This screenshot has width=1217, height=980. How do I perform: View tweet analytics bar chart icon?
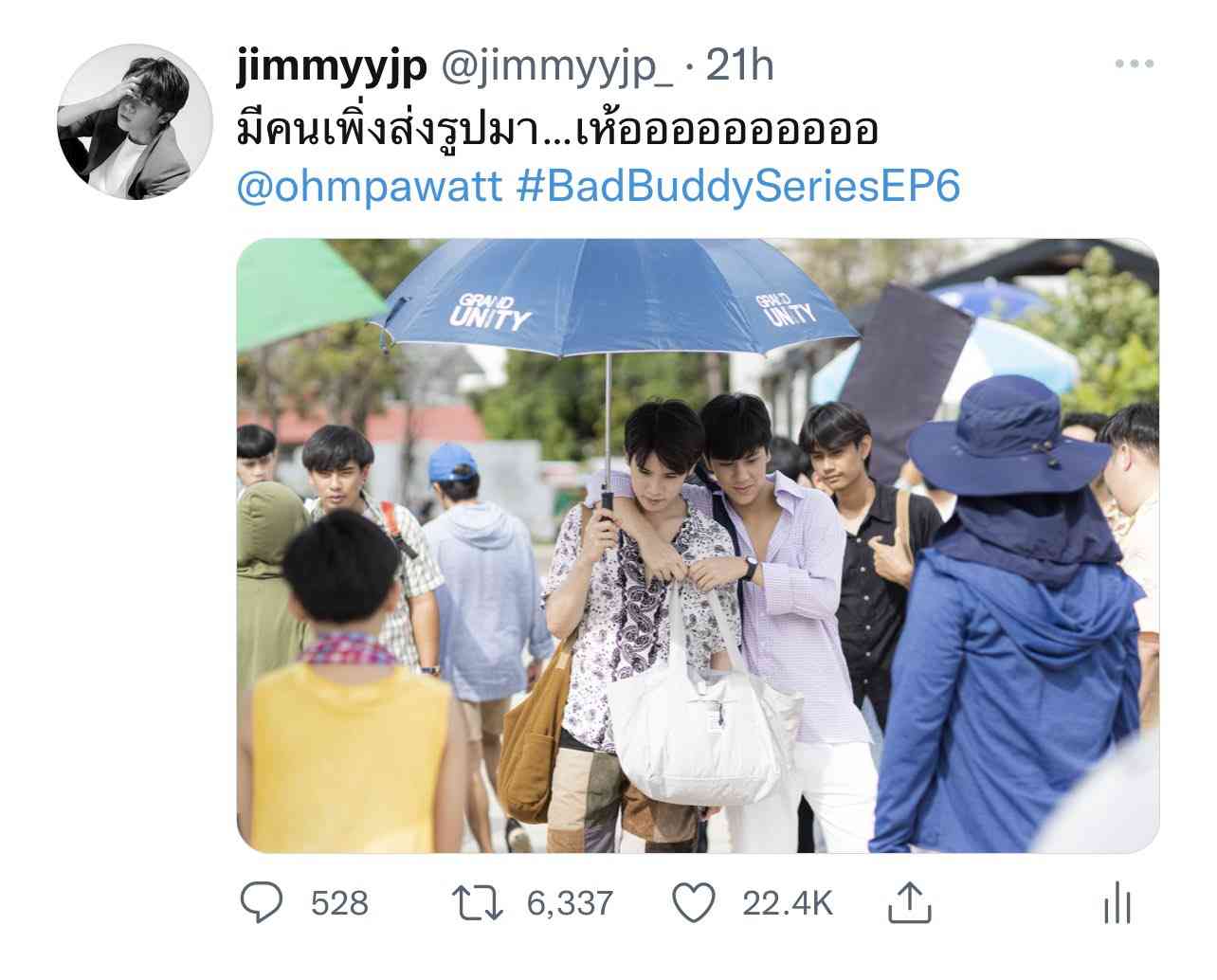1118,902
